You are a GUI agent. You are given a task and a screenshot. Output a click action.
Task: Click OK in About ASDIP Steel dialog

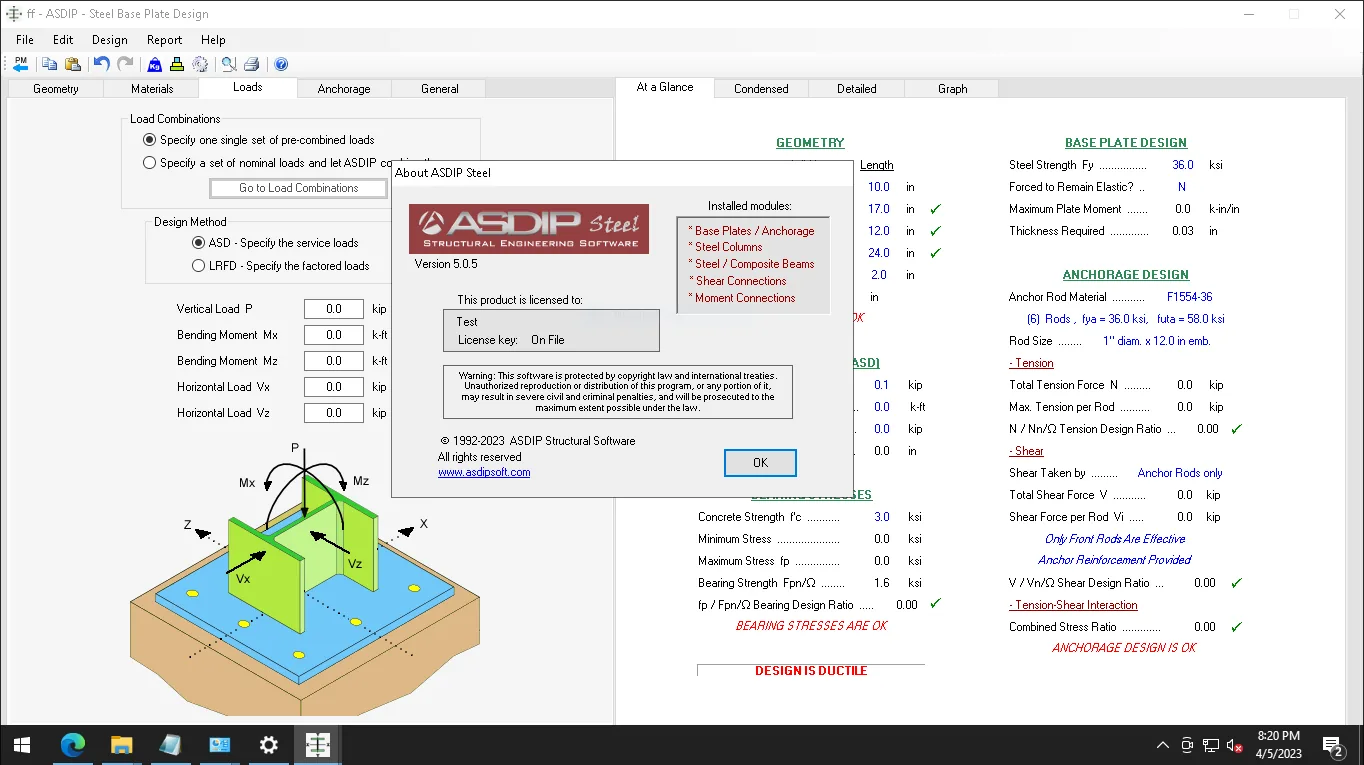point(760,463)
